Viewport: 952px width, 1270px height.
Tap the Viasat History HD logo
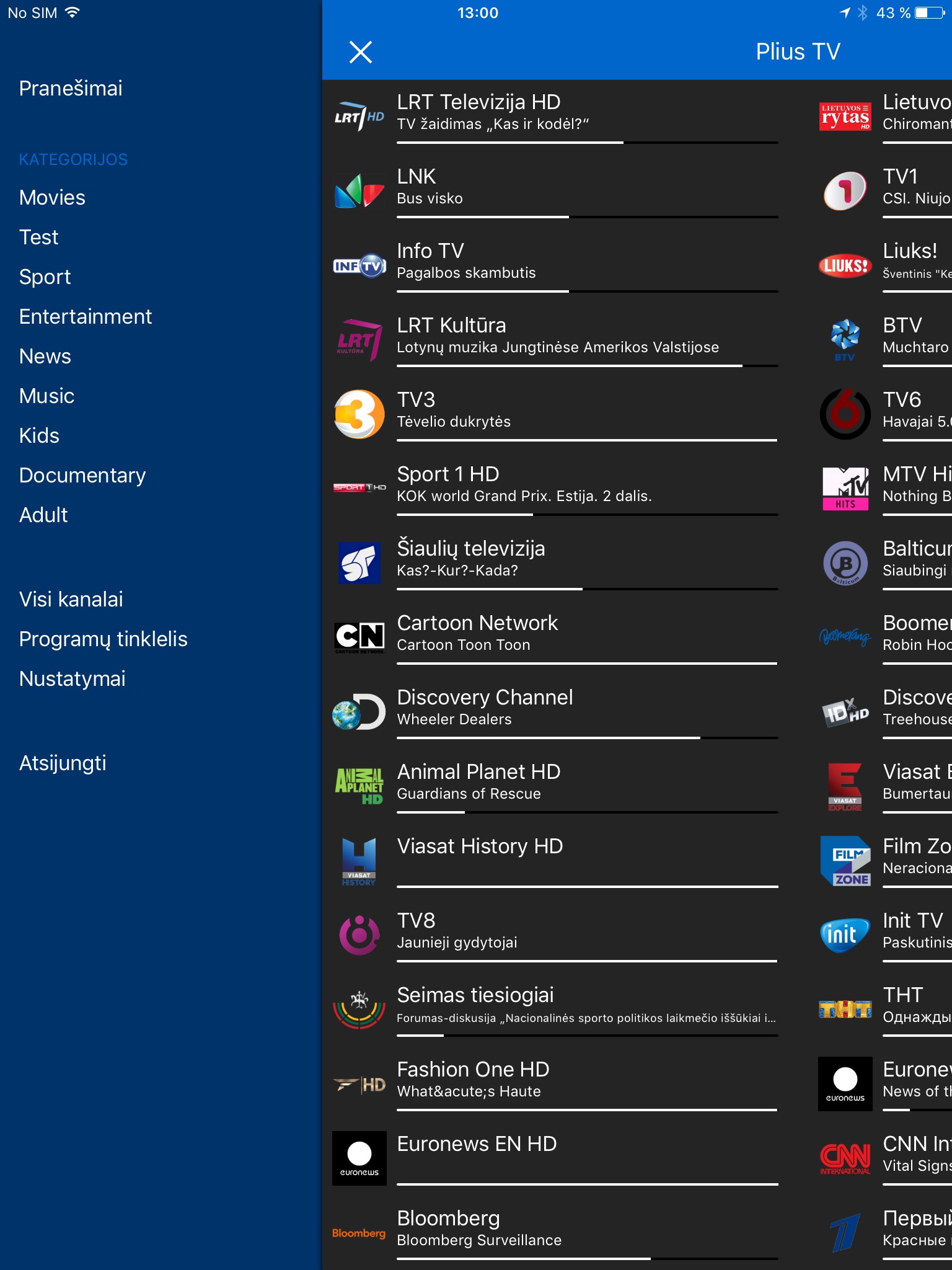click(x=359, y=861)
